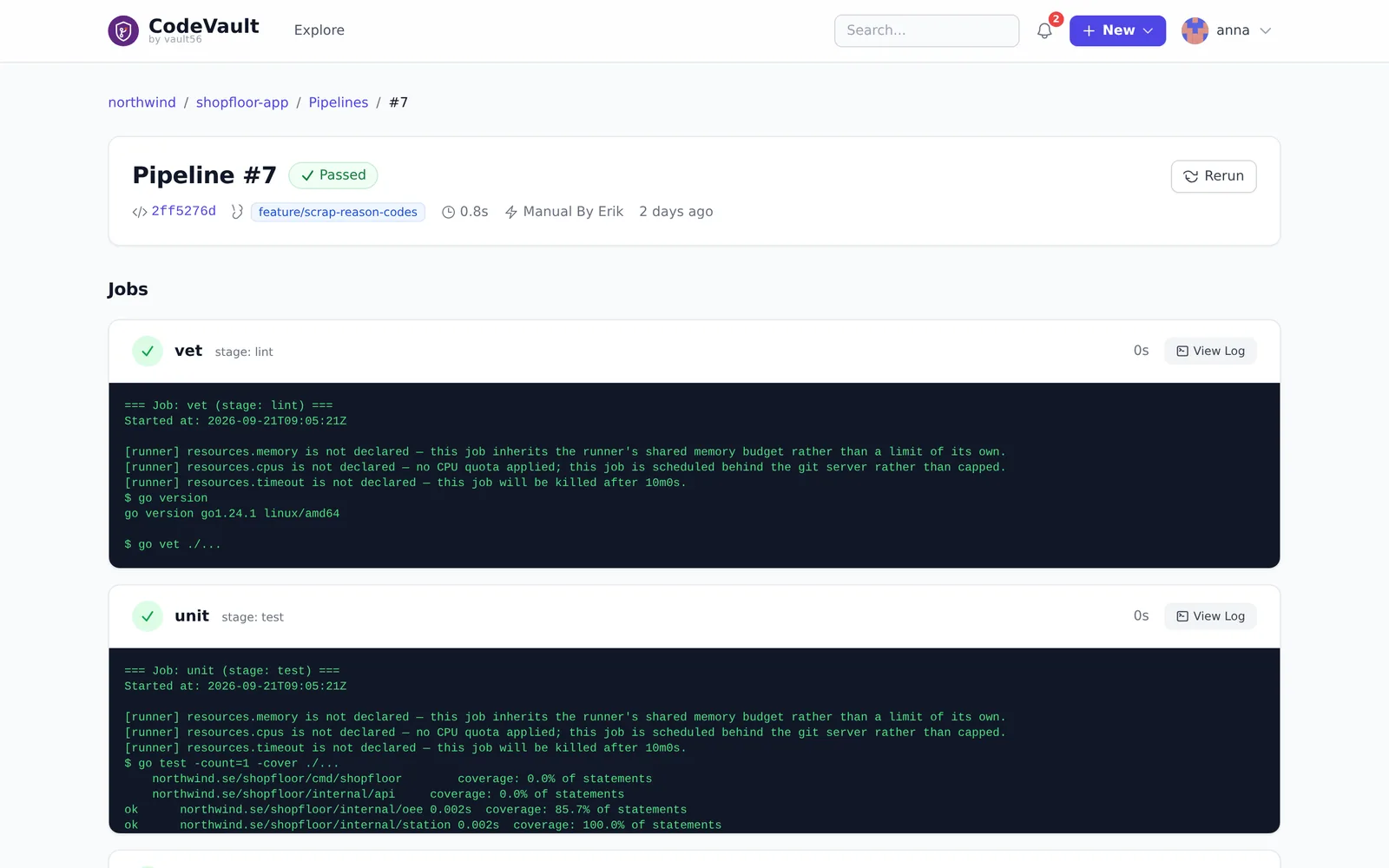Screen dimensions: 1389x868
Task: Click the code brackets commit icon
Action: (x=139, y=212)
